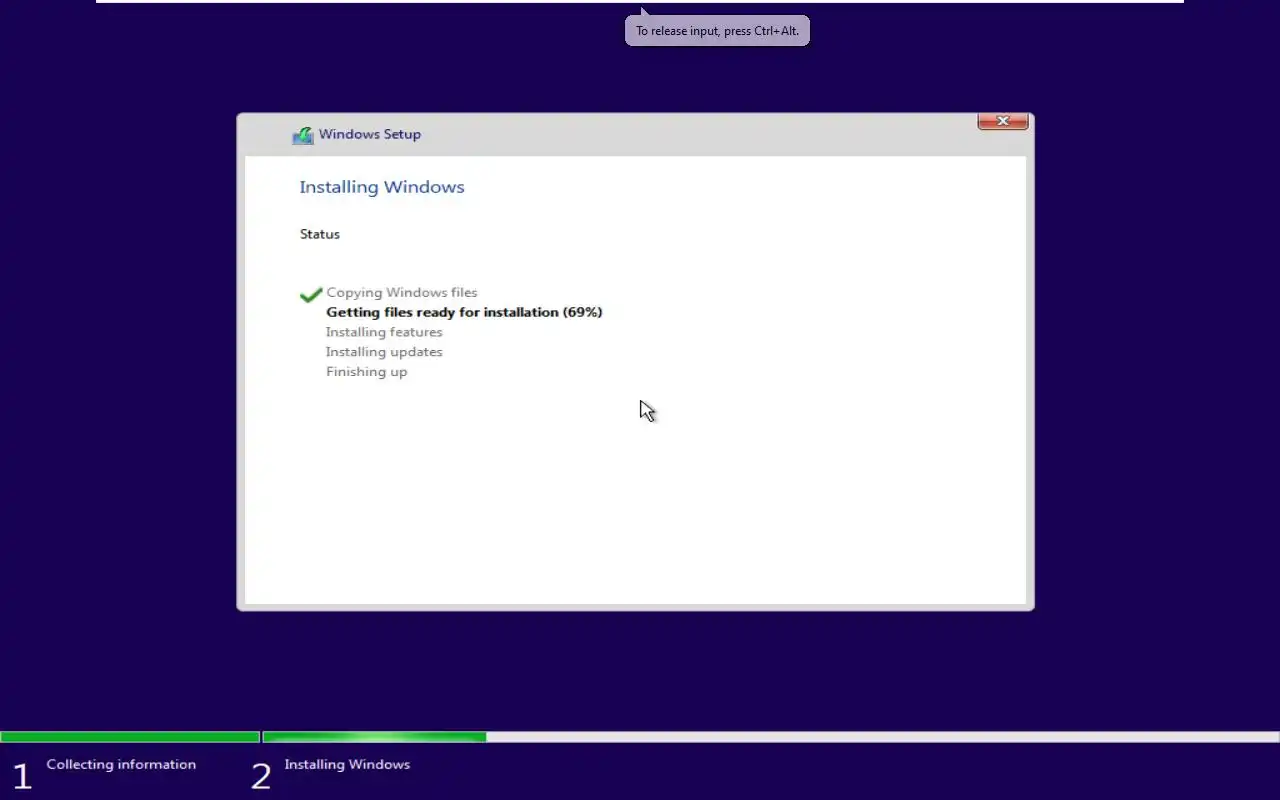Click step 1 'Collecting information' label
1280x800 pixels.
pyautogui.click(x=121, y=764)
